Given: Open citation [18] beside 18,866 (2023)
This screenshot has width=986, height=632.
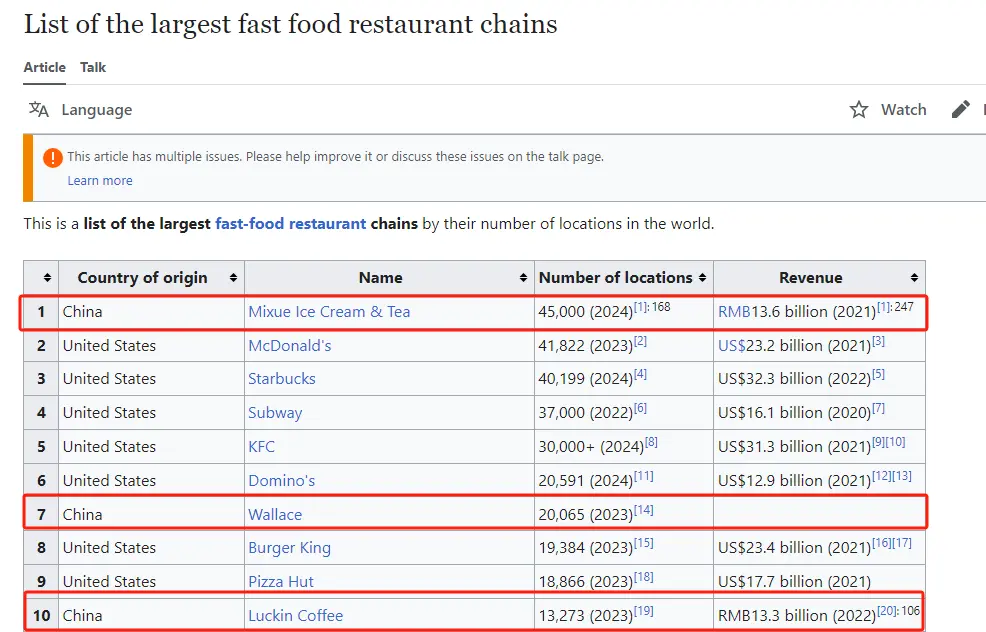Looking at the screenshot, I should click(643, 577).
